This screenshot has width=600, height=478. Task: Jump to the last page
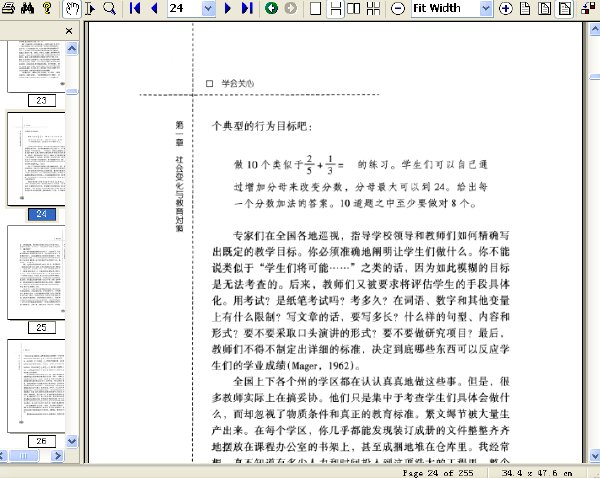tap(248, 8)
